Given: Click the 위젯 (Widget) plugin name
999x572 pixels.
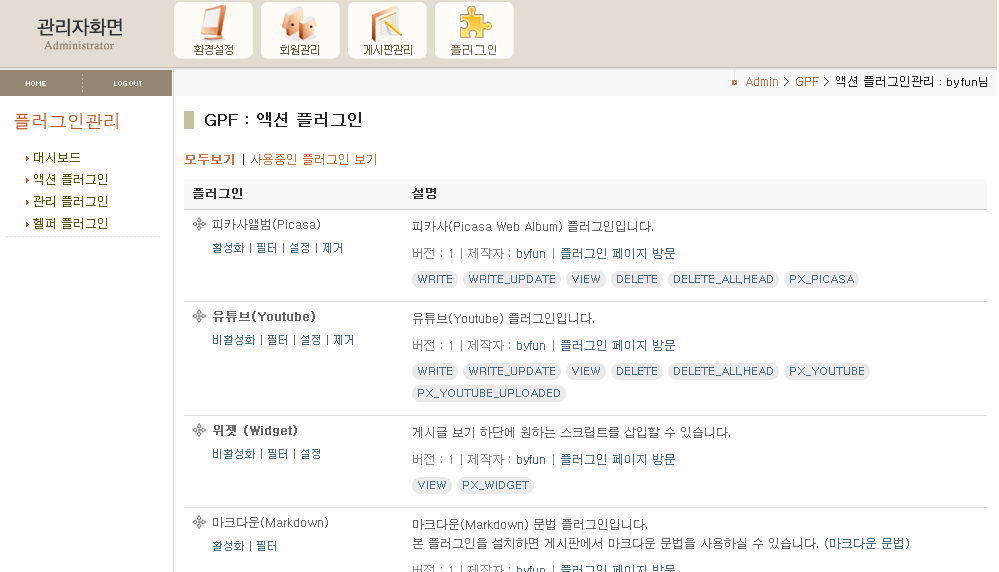Looking at the screenshot, I should coord(255,431).
